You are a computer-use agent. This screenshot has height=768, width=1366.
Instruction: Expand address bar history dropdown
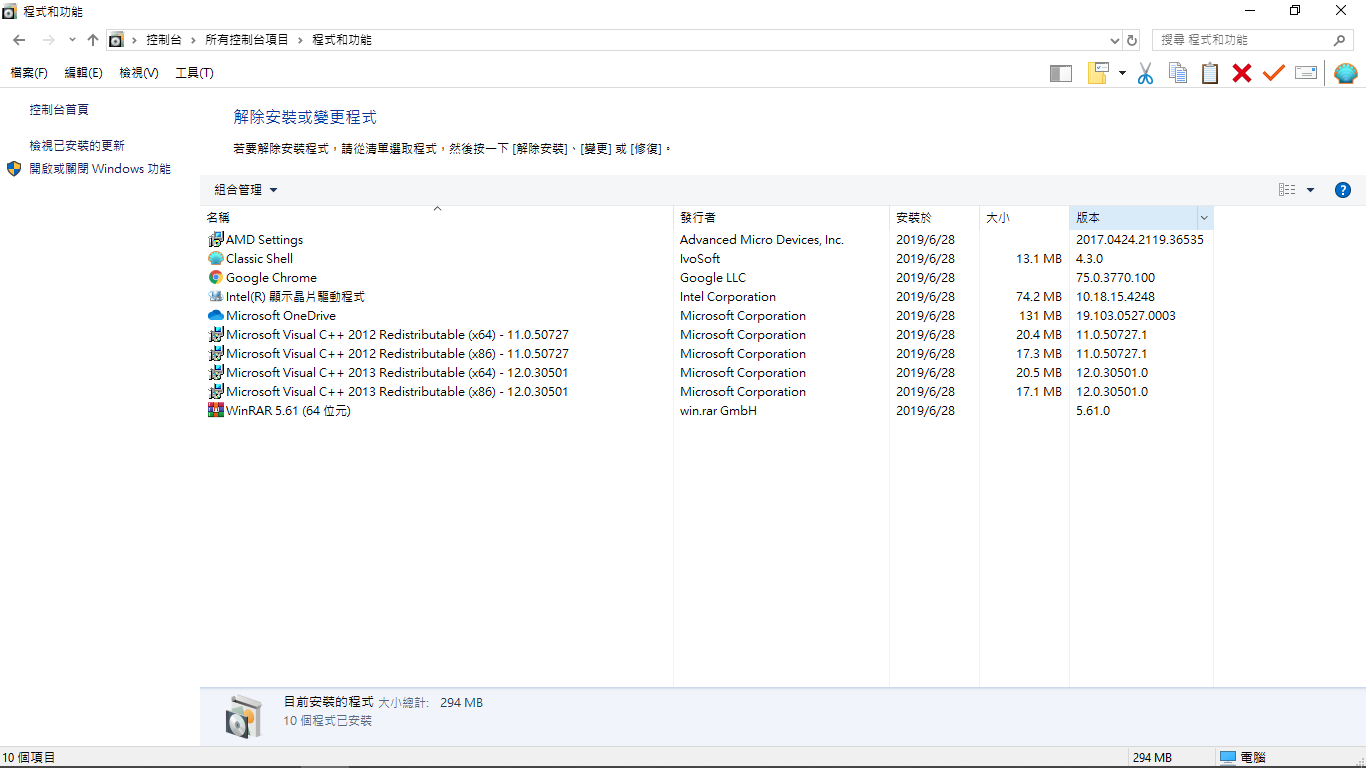pyautogui.click(x=1115, y=40)
